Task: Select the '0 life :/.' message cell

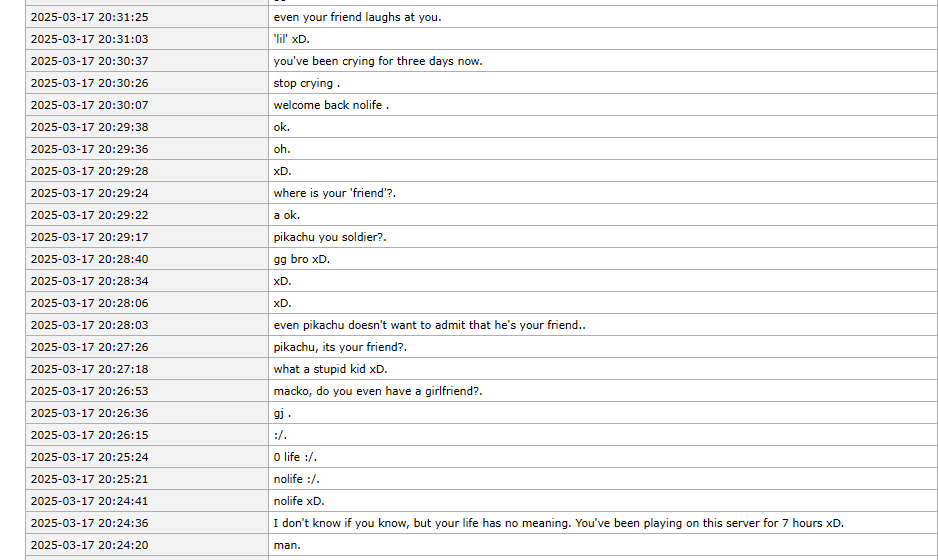Action: (296, 457)
